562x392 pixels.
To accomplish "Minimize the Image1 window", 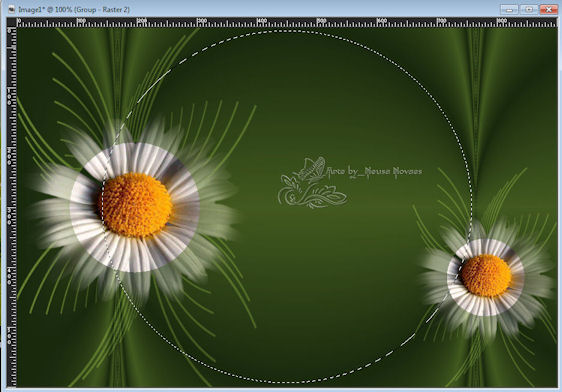I will (509, 9).
